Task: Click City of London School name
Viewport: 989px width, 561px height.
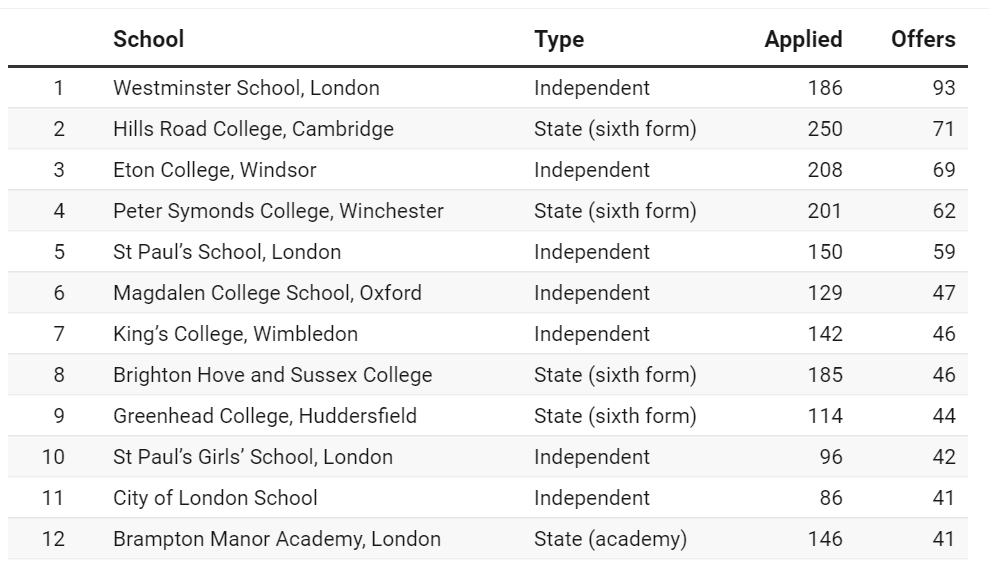Action: coord(215,498)
